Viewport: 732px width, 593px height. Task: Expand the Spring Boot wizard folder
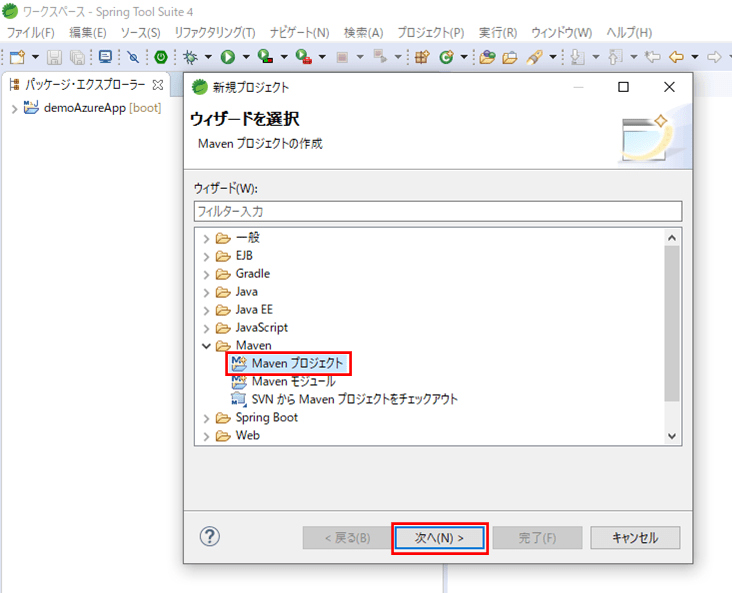(207, 418)
